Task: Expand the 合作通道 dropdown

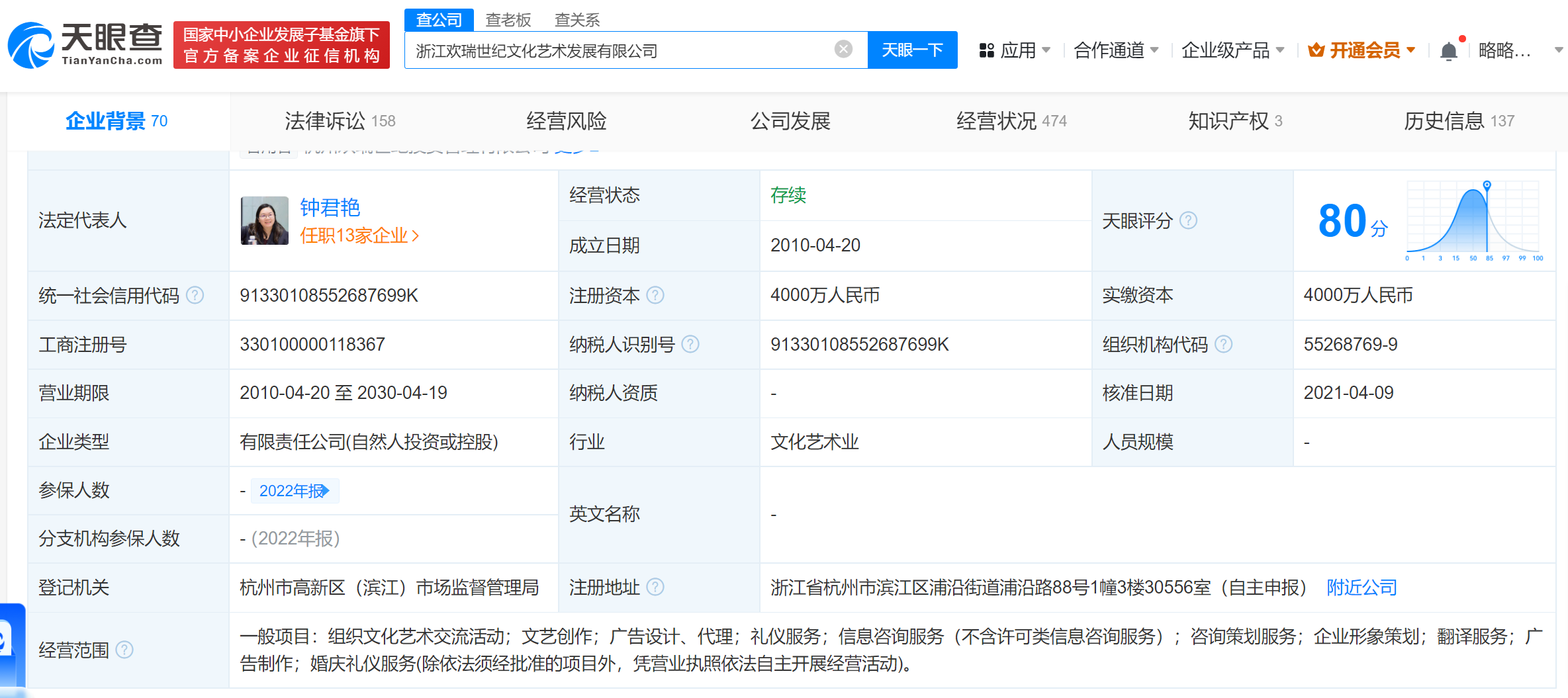Action: click(x=1154, y=50)
